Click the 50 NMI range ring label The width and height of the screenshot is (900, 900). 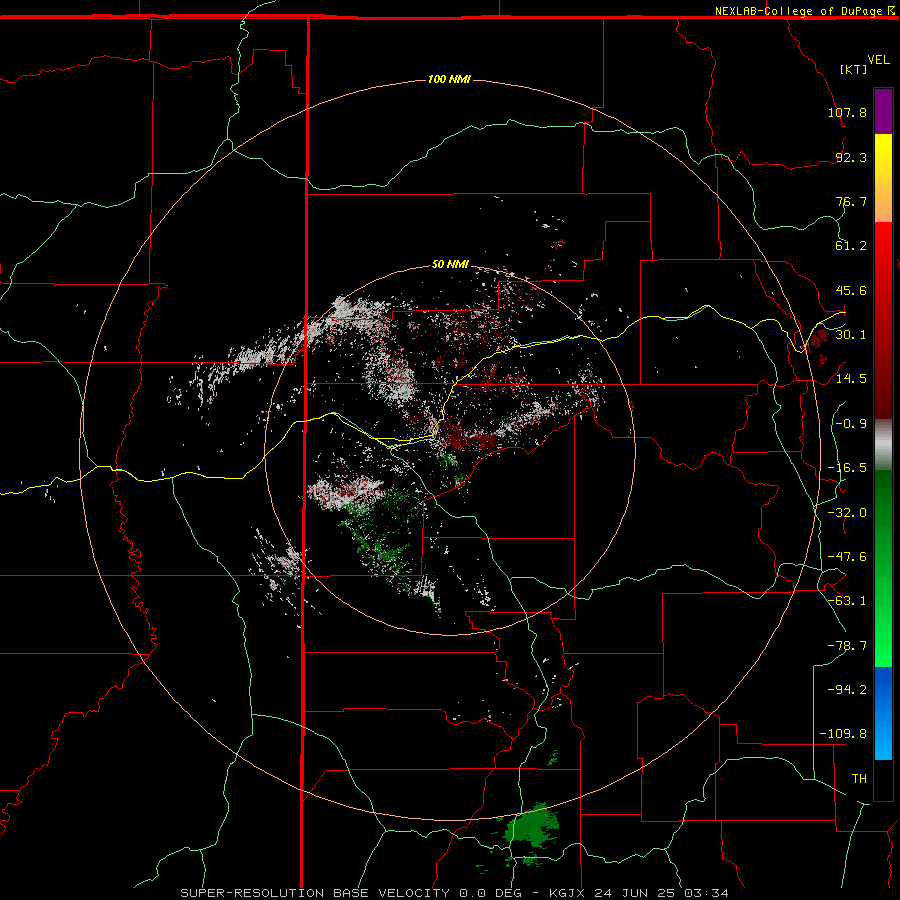[450, 264]
